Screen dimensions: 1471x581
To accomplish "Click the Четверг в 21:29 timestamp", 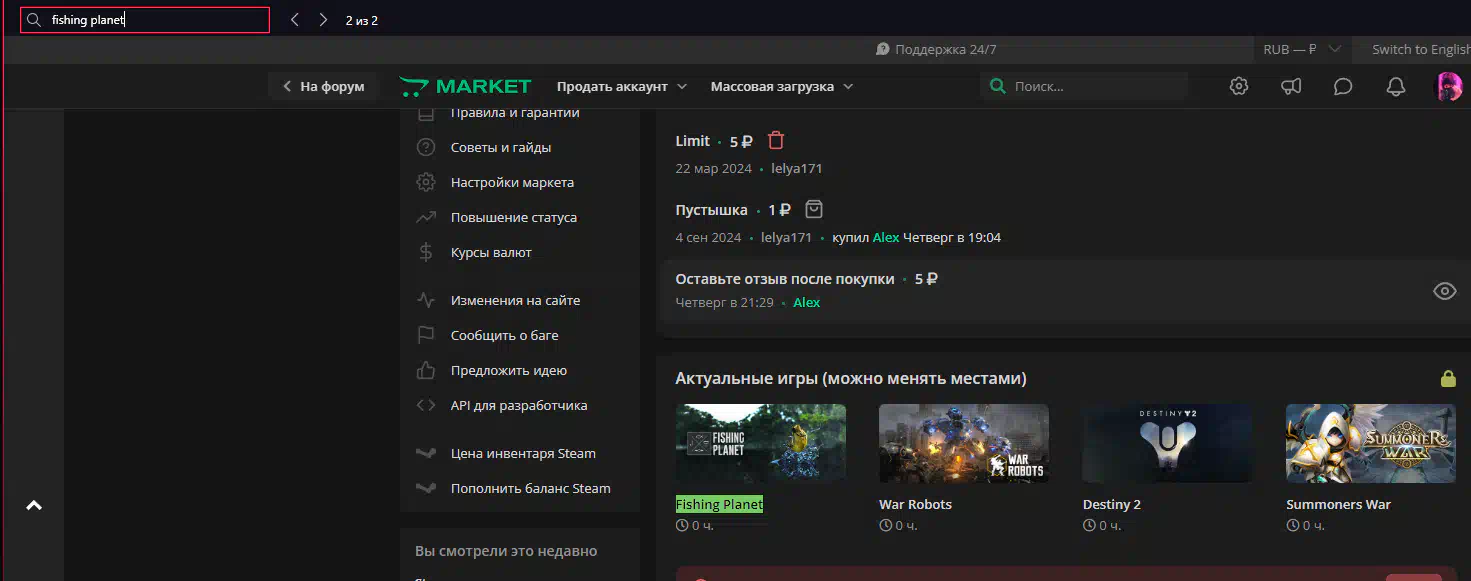I will 724,302.
